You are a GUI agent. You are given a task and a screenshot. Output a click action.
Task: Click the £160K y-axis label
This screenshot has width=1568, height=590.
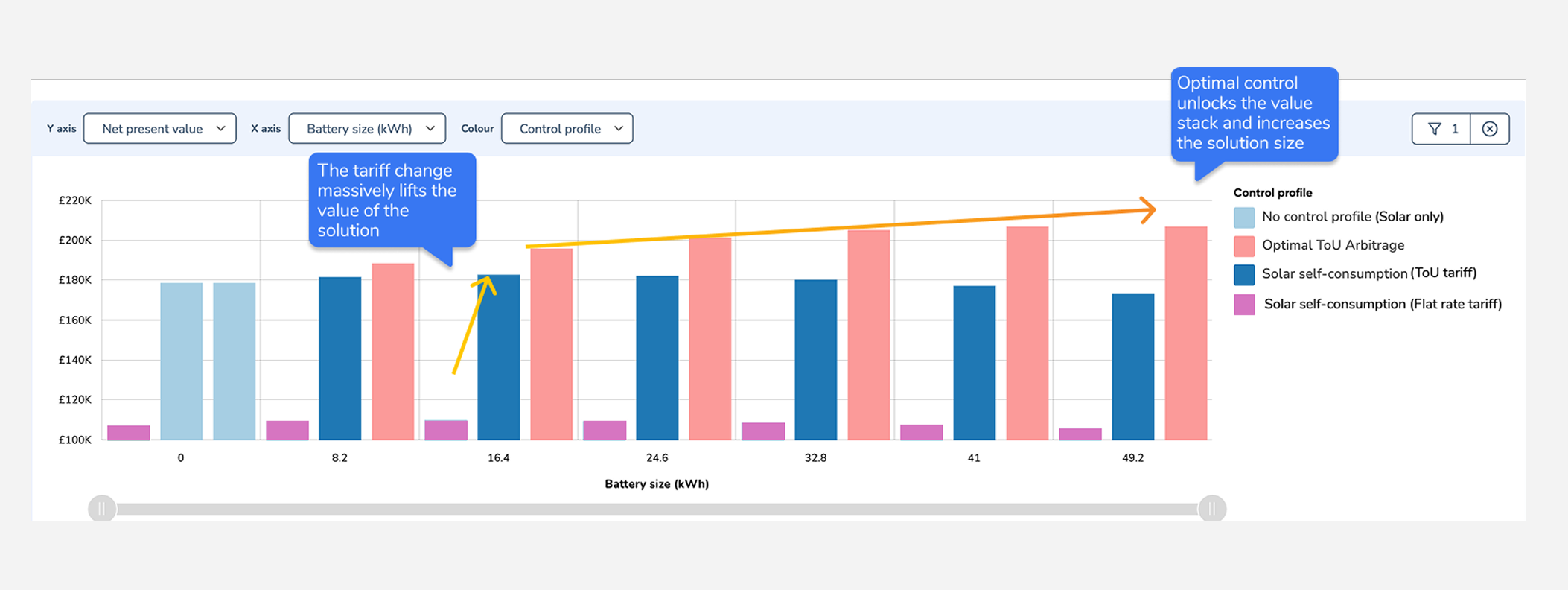[x=75, y=320]
